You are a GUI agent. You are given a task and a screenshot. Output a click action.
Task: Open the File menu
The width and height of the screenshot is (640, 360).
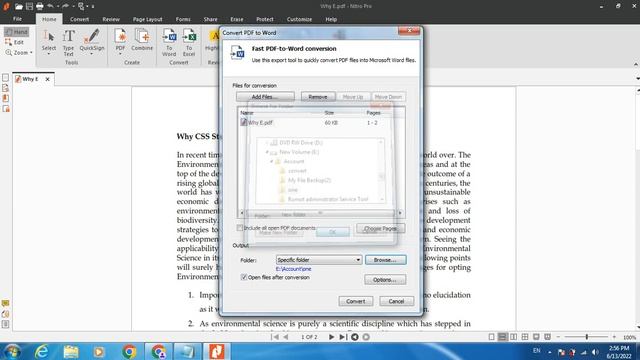[17, 19]
